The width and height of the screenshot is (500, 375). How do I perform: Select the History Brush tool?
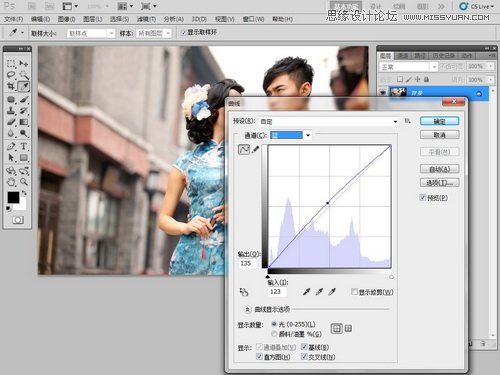24,110
